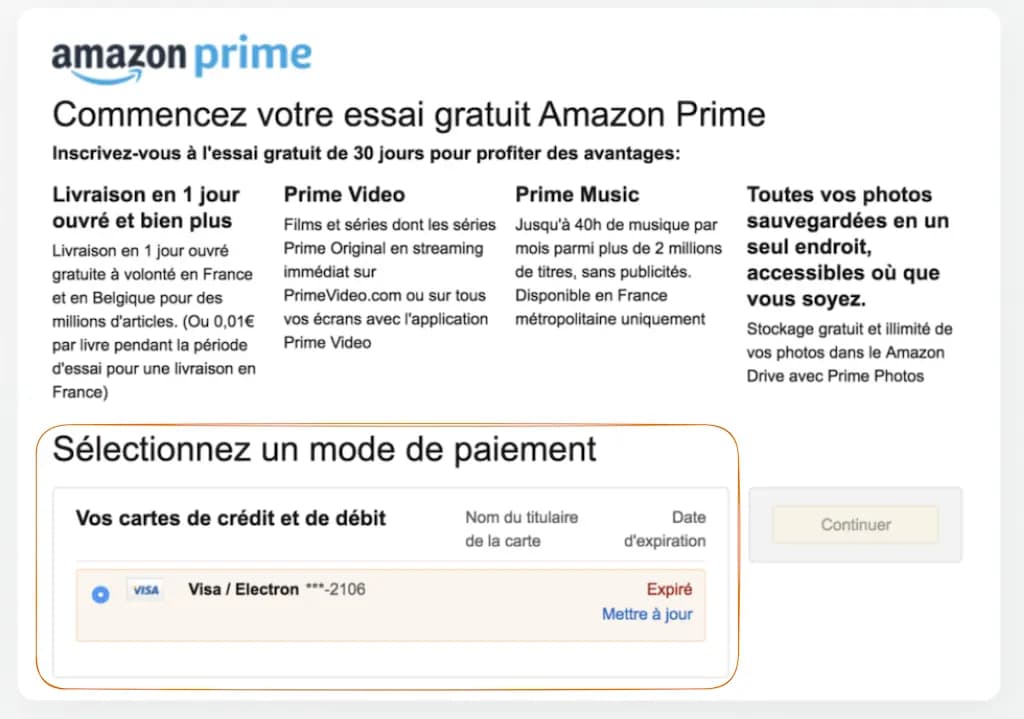Select the Visa / Electron payment radio button
The height and width of the screenshot is (719, 1024).
click(x=99, y=594)
